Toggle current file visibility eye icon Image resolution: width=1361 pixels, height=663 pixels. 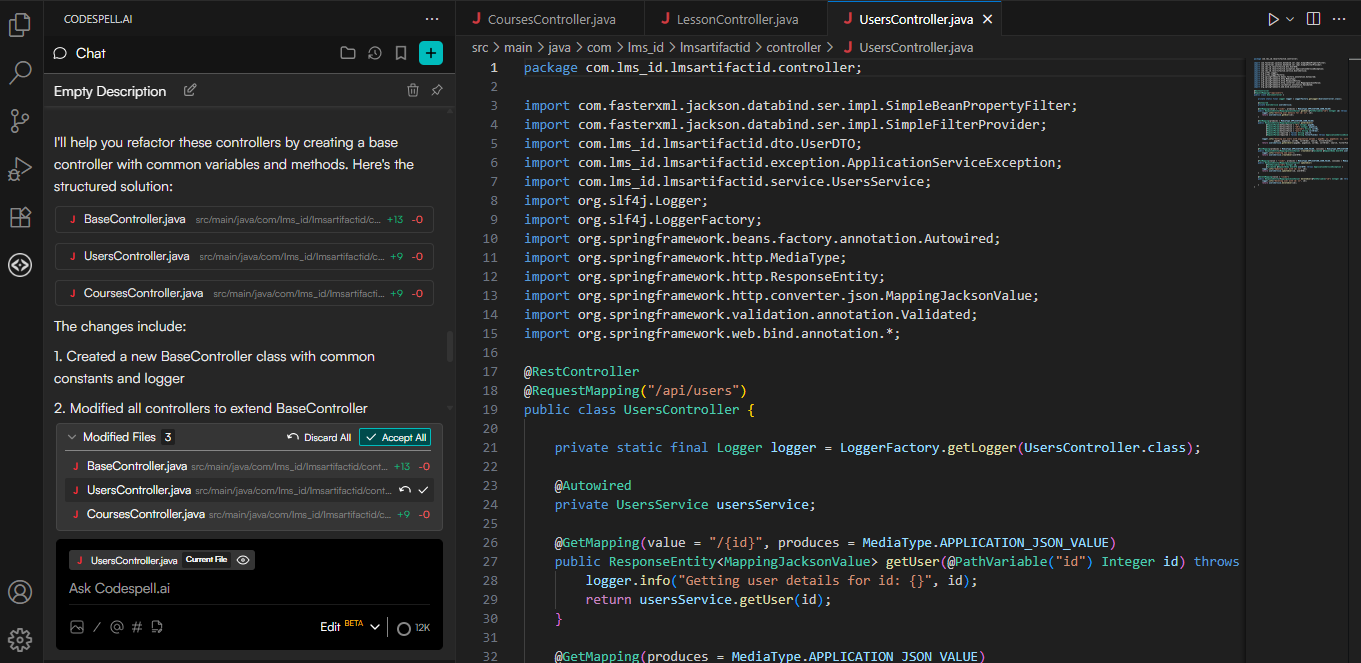pyautogui.click(x=243, y=560)
